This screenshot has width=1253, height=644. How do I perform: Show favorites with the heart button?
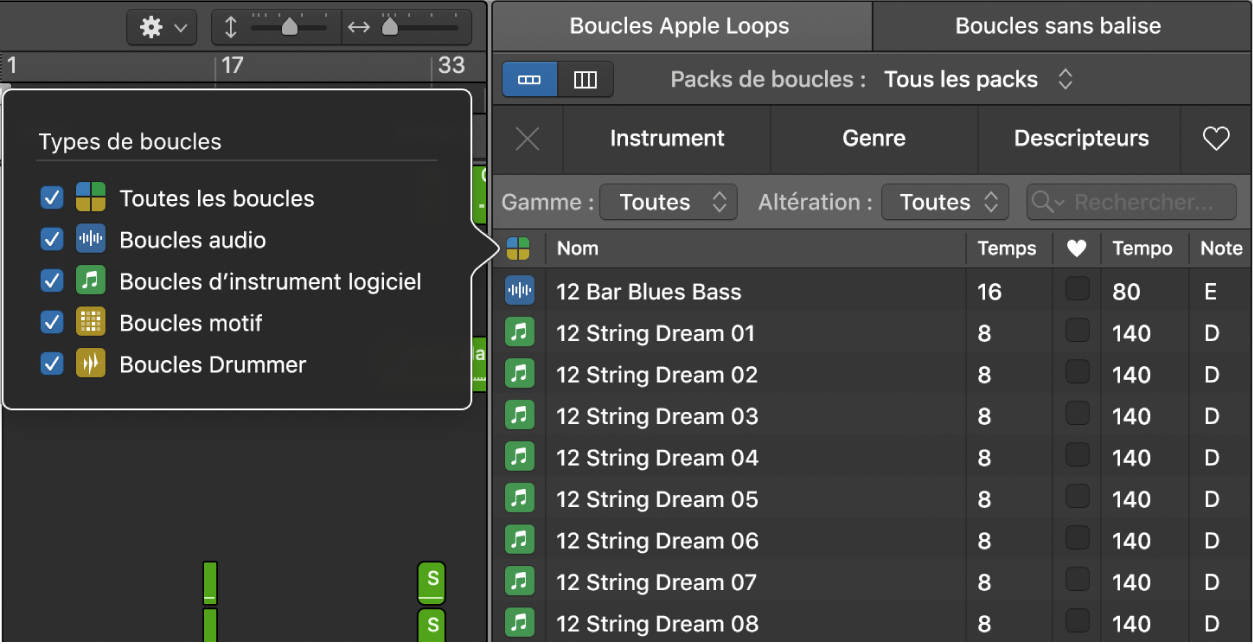[1216, 139]
